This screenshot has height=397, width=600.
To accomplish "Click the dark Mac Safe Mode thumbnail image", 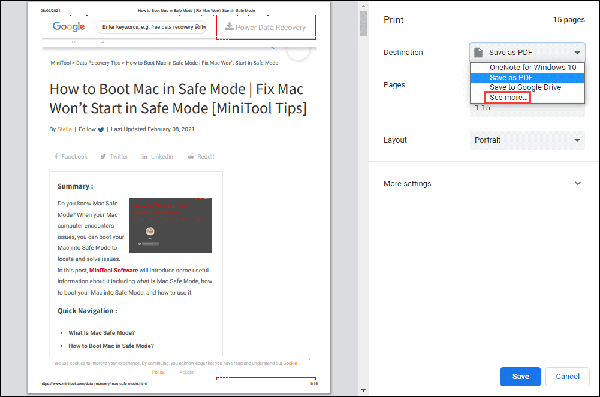I will [170, 225].
